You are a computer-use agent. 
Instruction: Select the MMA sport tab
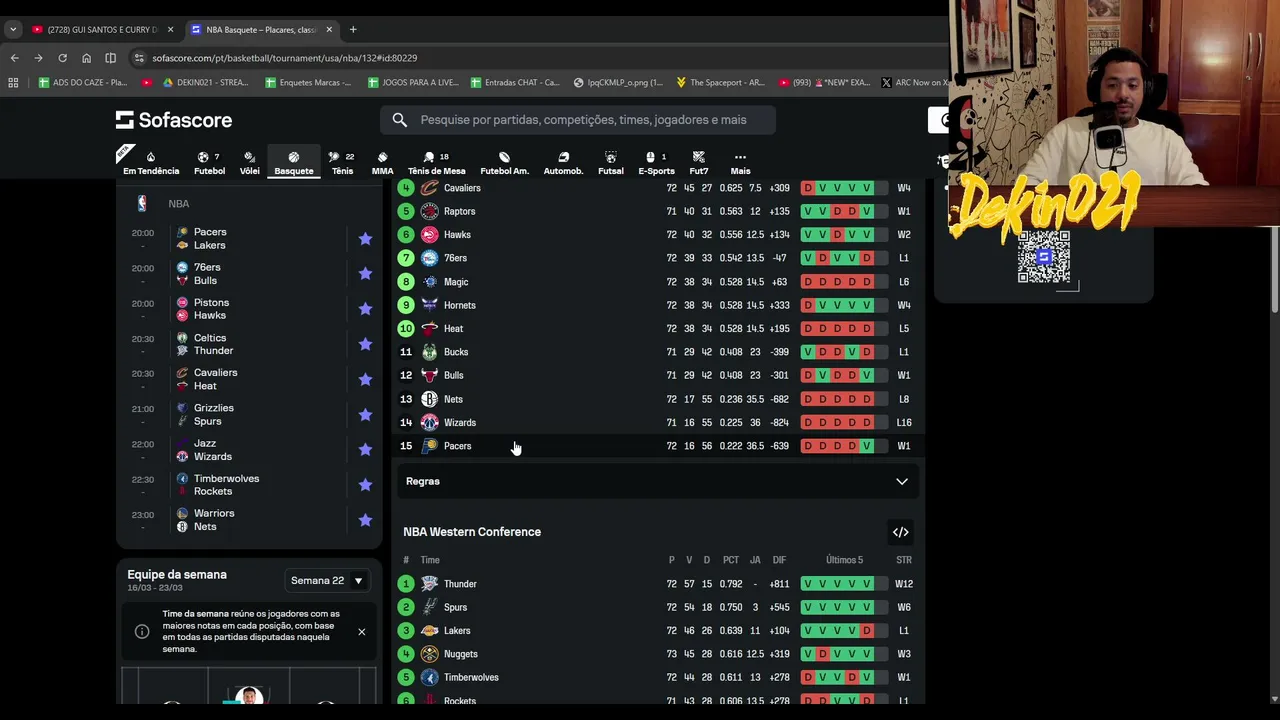(382, 163)
